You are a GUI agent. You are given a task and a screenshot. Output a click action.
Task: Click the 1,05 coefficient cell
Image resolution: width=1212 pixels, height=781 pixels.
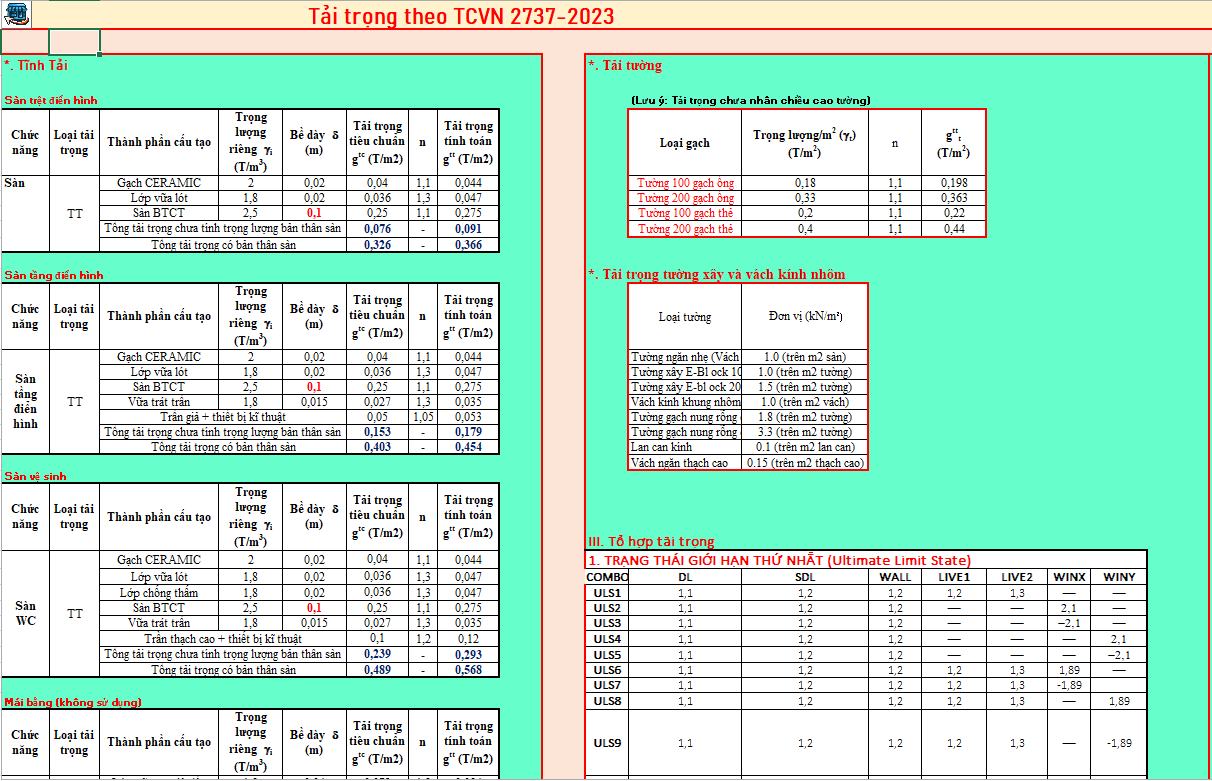click(422, 417)
